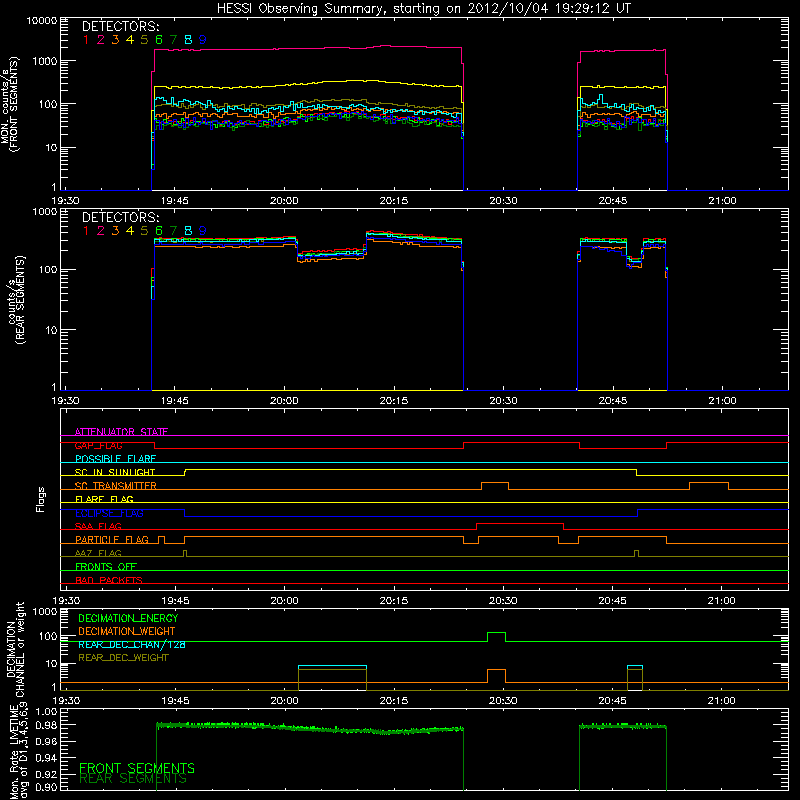Screen dimensions: 800x800
Task: Select detector 4 in front segments legend
Action: (x=130, y=40)
